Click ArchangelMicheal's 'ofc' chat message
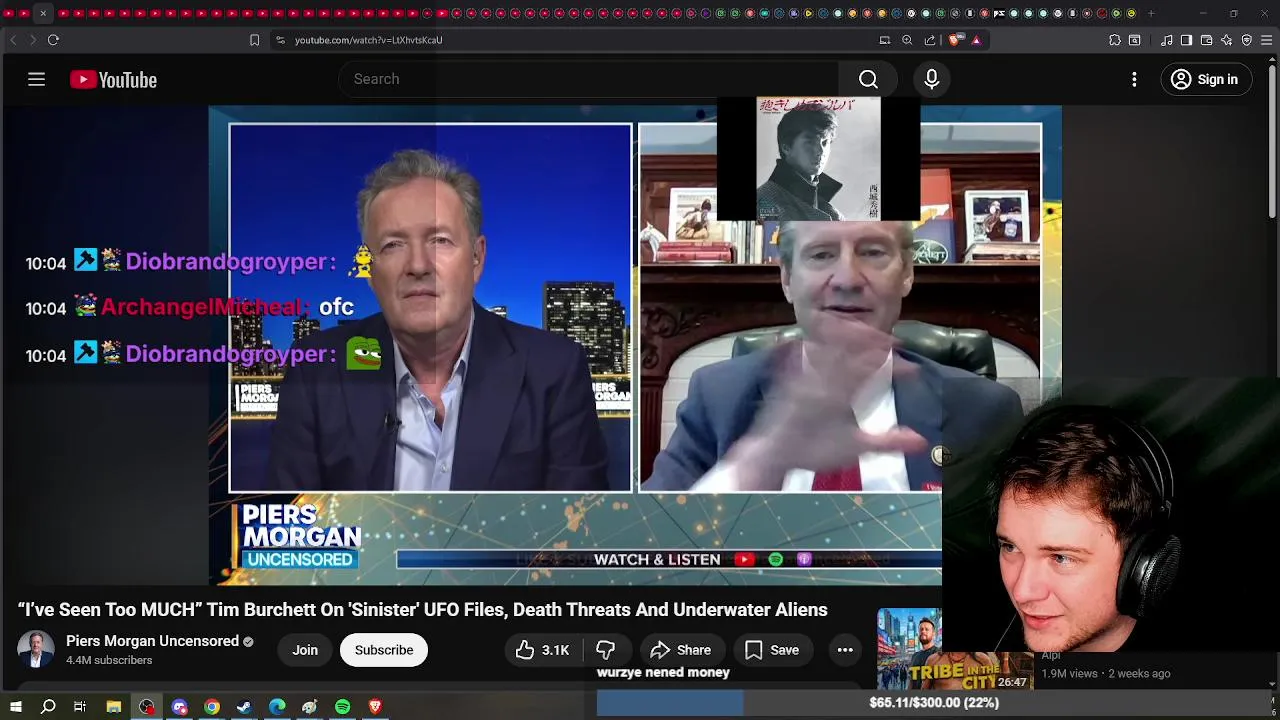This screenshot has height=720, width=1280. [x=190, y=307]
